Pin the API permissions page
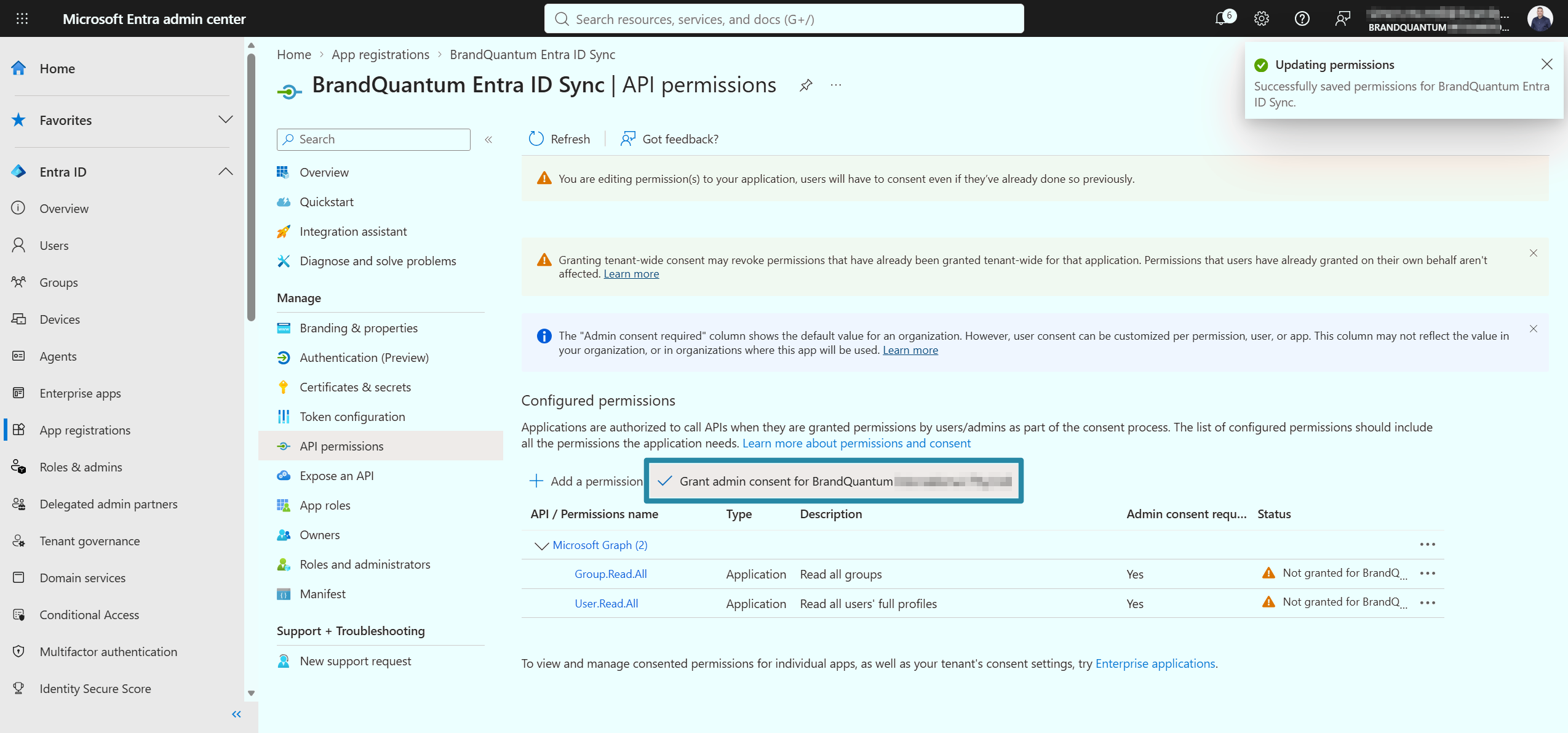 click(x=806, y=85)
